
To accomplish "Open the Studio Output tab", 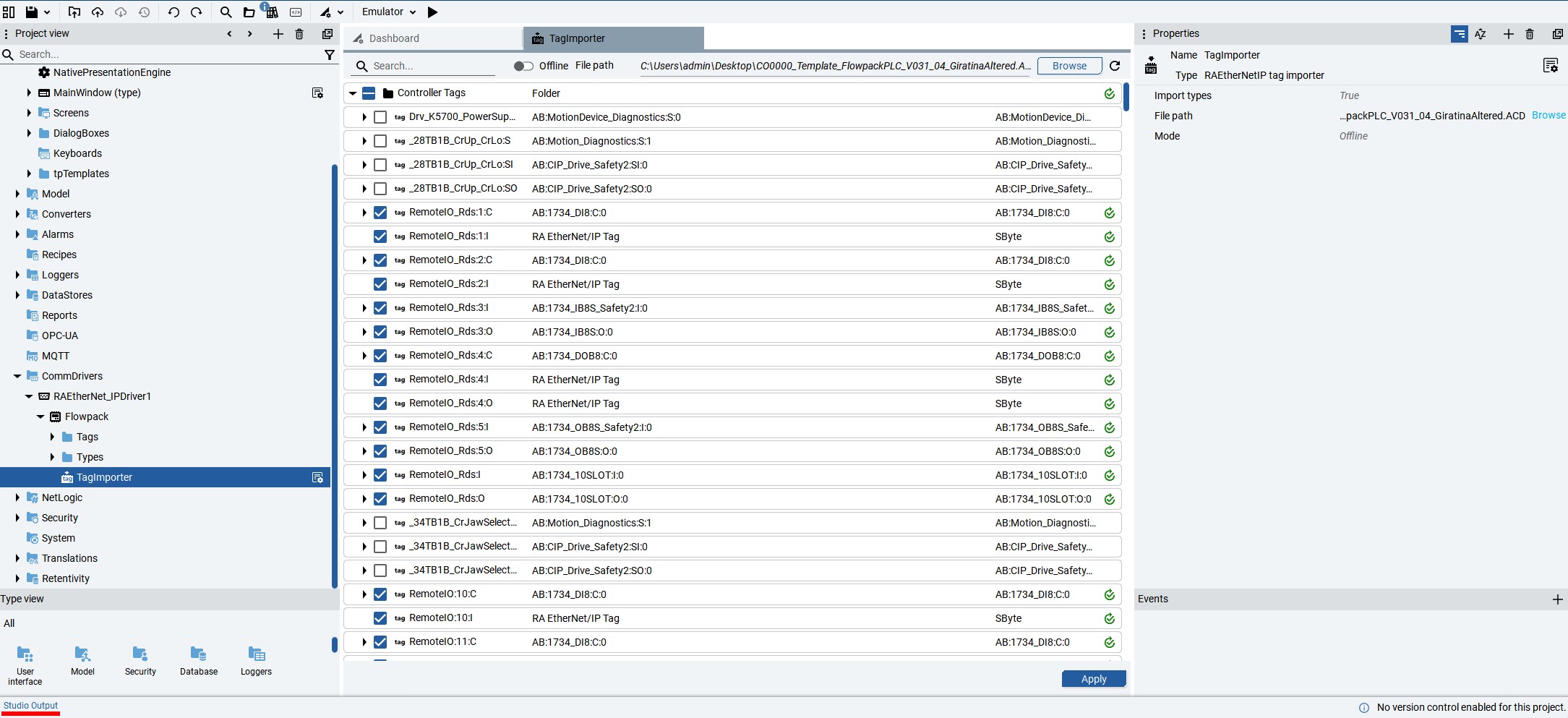I will click(x=30, y=706).
